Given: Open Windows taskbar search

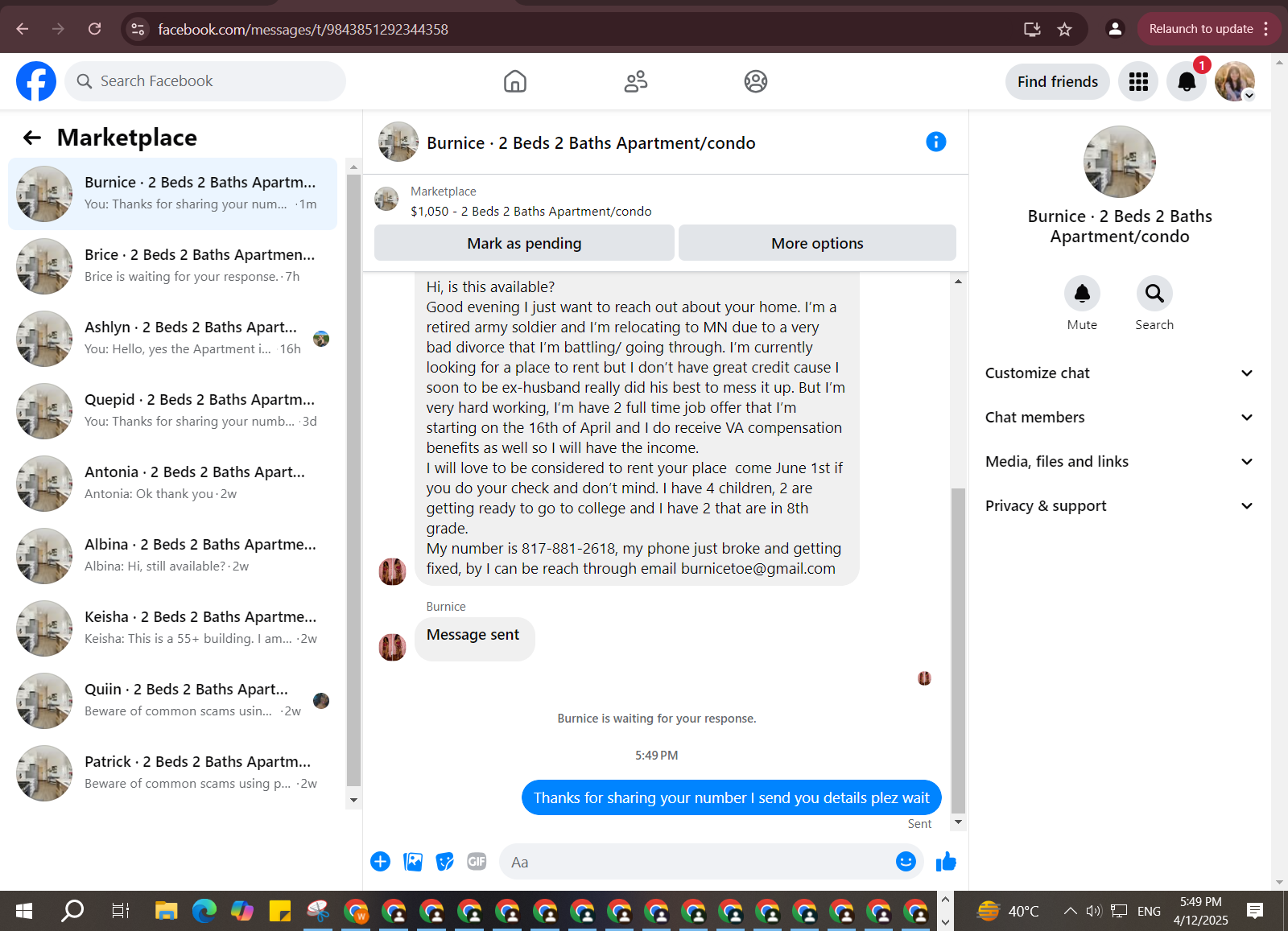Looking at the screenshot, I should (72, 911).
